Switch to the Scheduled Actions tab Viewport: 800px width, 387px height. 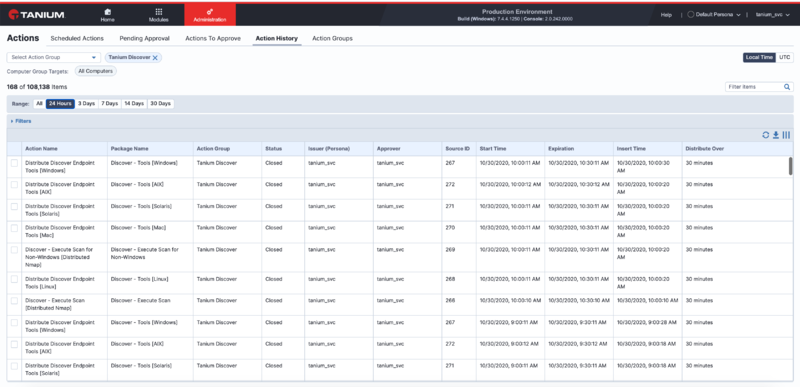(77, 38)
